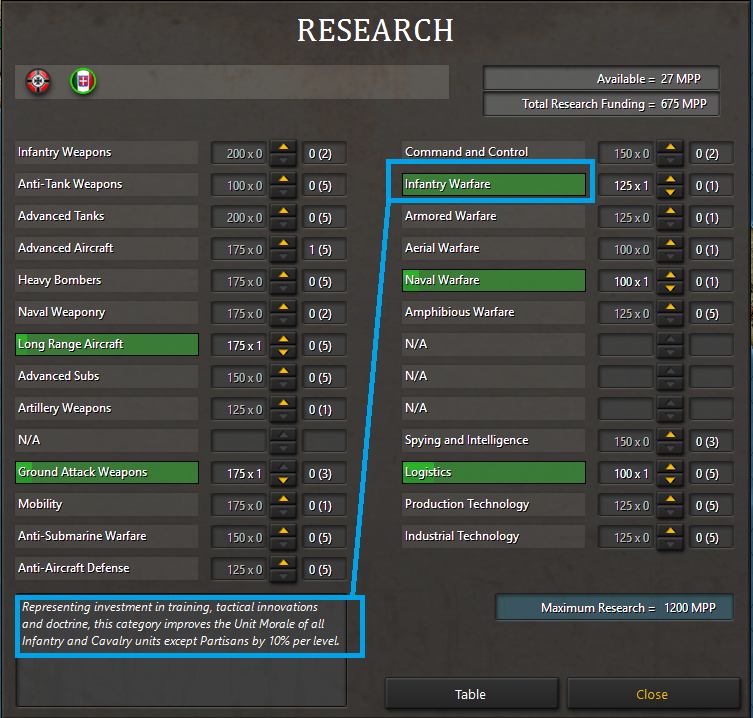Increase Artillery Weapons research with up arrow
The width and height of the screenshot is (753, 718).
pyautogui.click(x=284, y=403)
